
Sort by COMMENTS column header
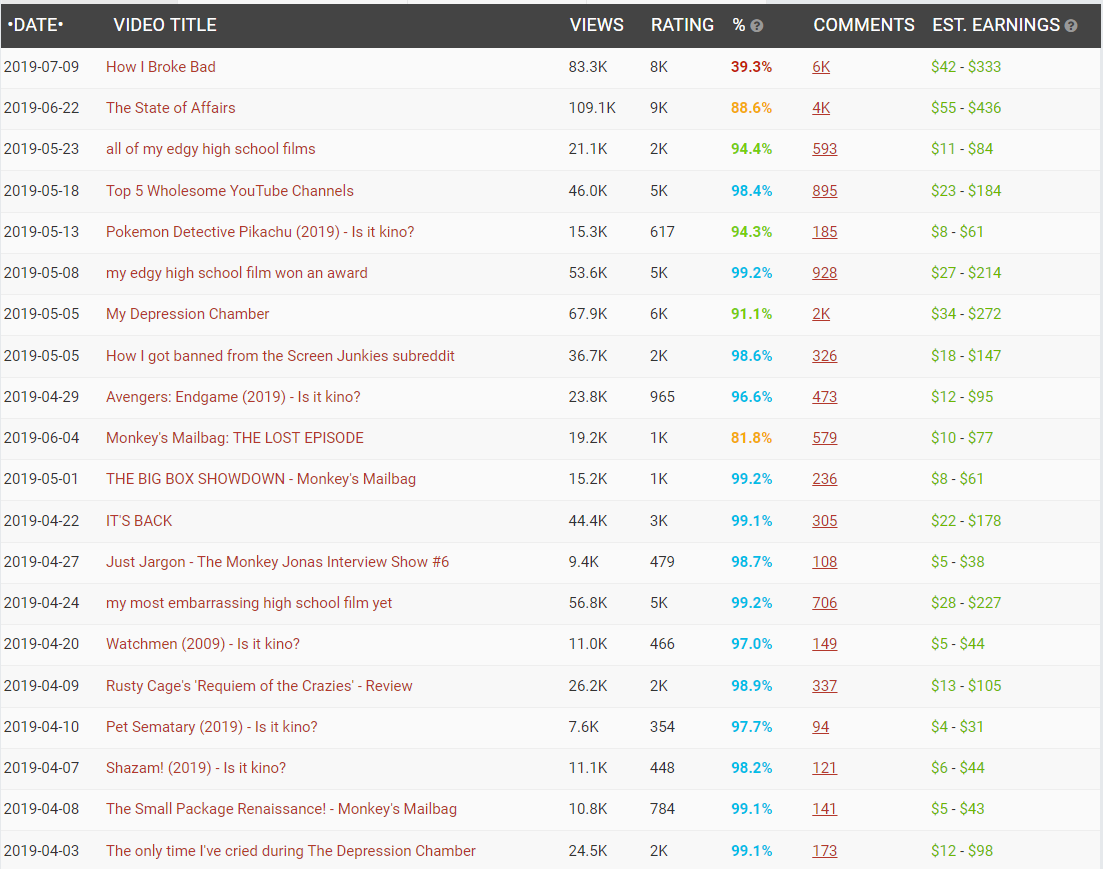(x=863, y=25)
